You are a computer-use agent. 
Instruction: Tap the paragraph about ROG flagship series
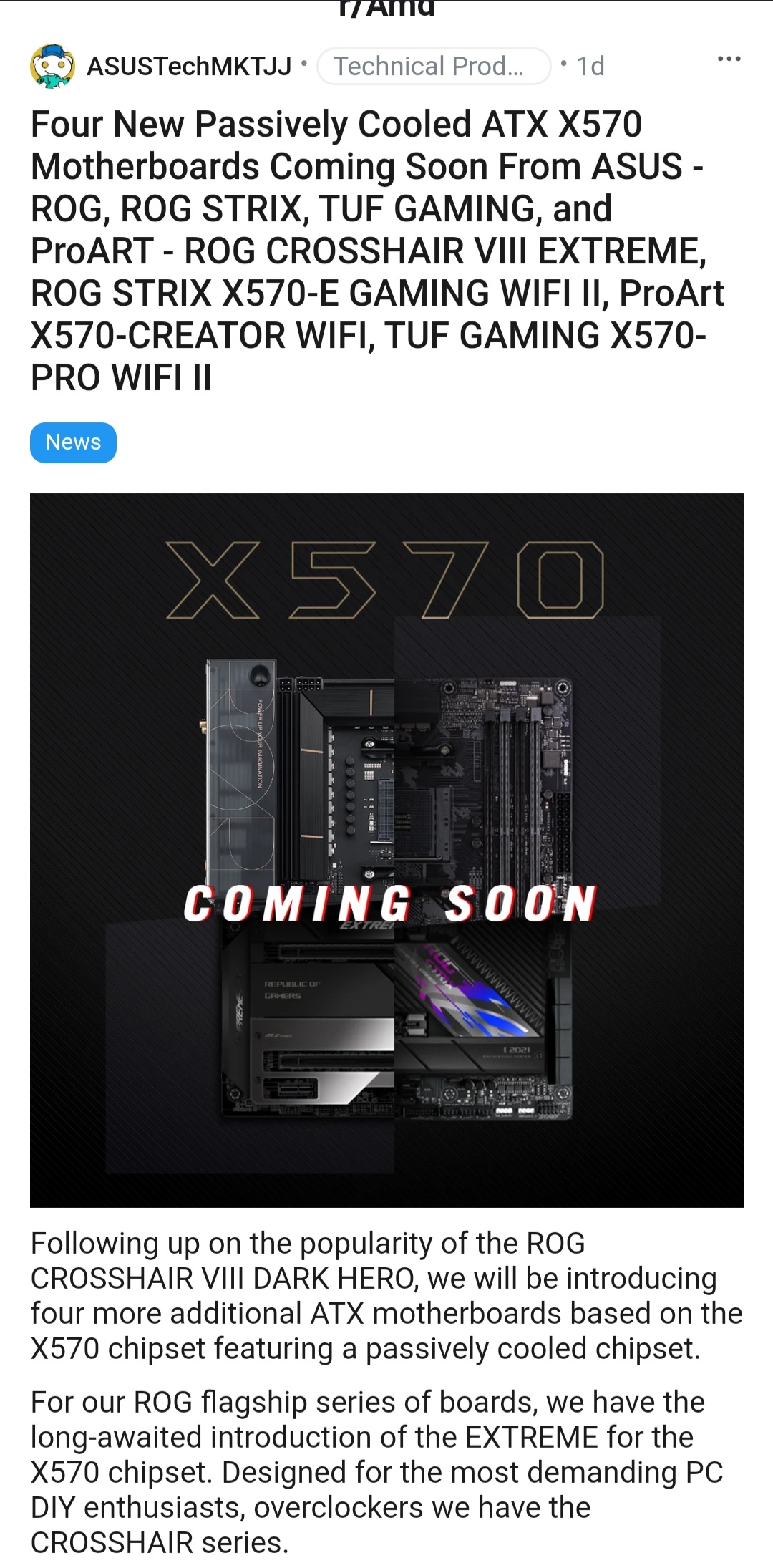(x=377, y=1472)
